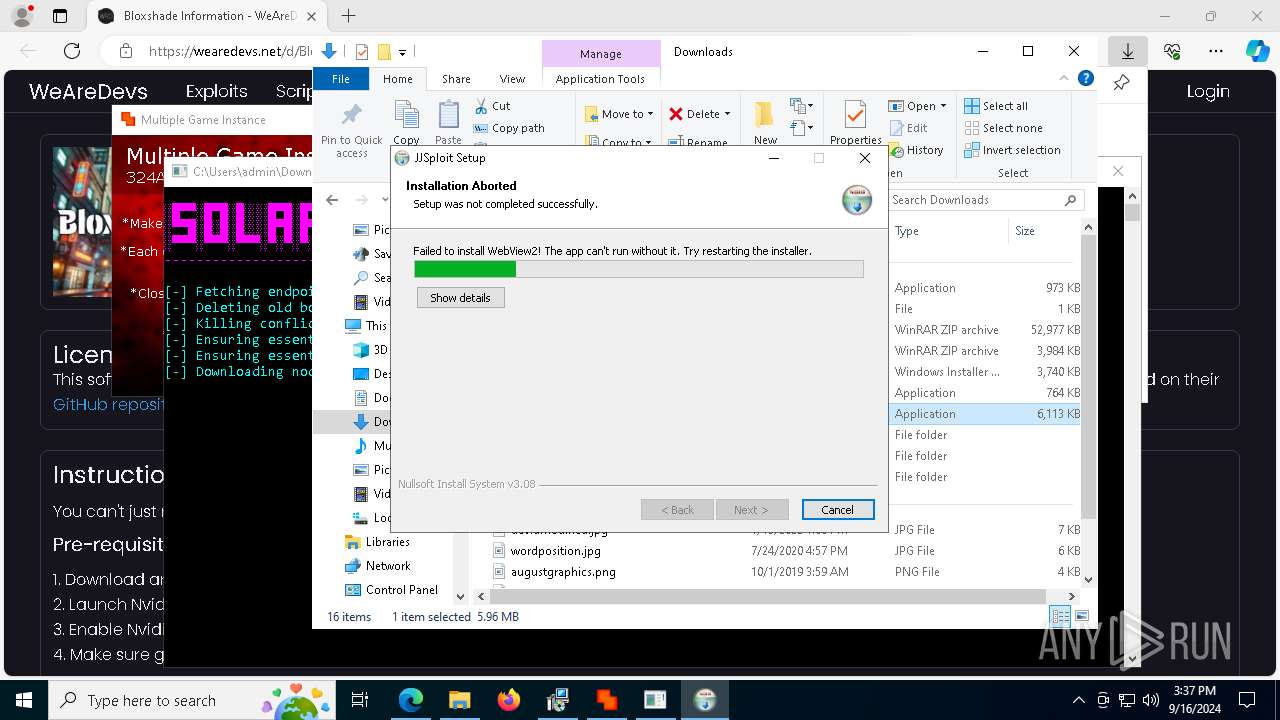Image resolution: width=1280 pixels, height=720 pixels.
Task: Click the WeAreDevs site logo link
Action: 88,91
